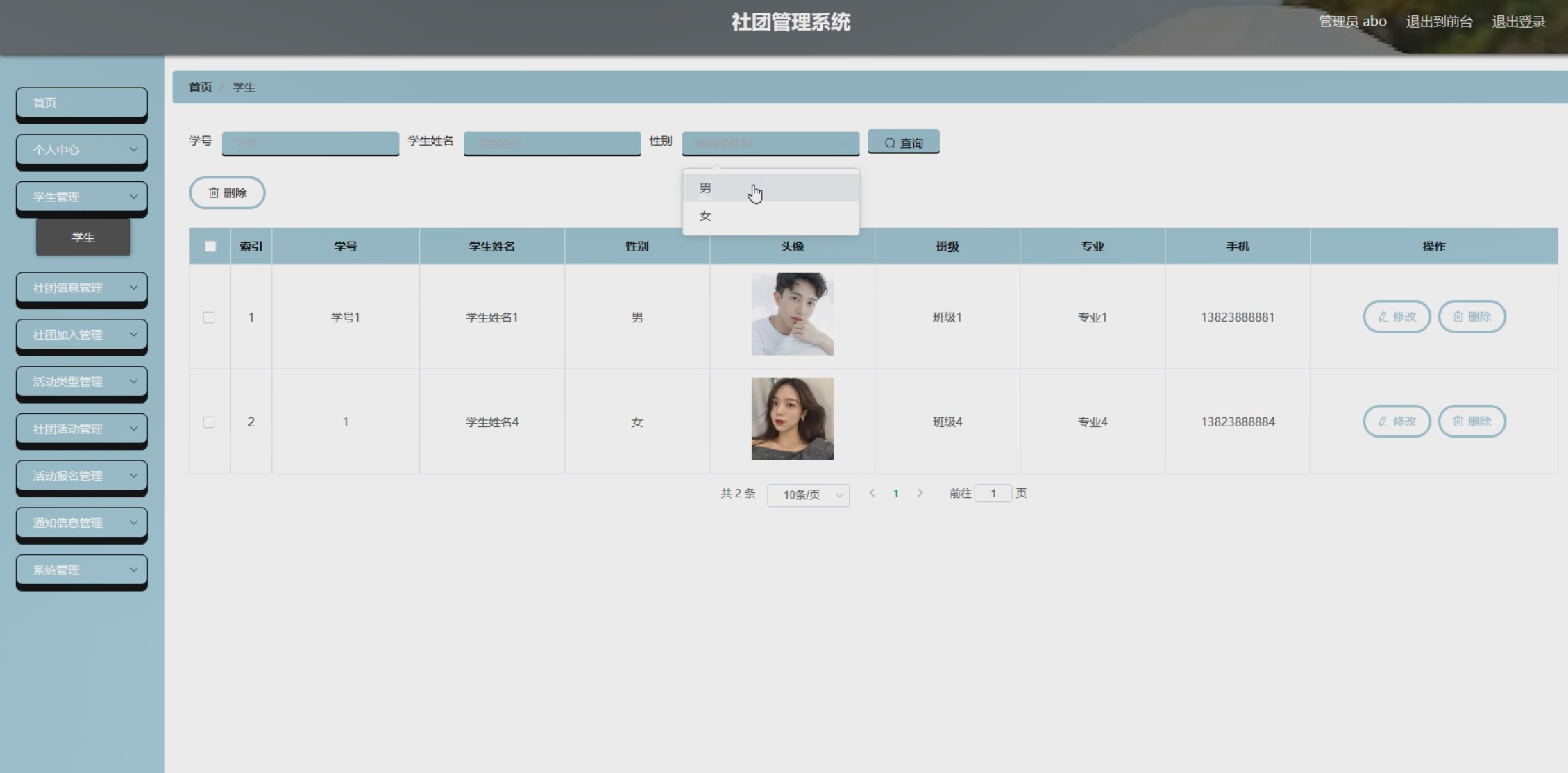Image resolution: width=1568 pixels, height=773 pixels.
Task: Go to next page arrow
Action: click(920, 493)
